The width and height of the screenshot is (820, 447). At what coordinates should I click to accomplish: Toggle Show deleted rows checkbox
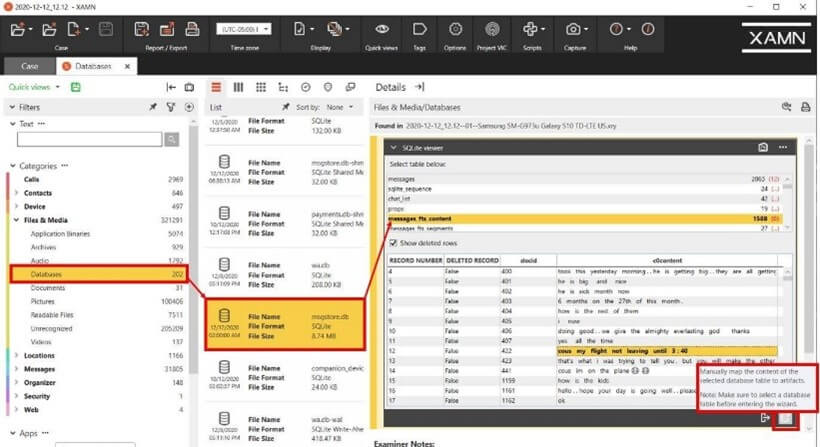coord(394,241)
